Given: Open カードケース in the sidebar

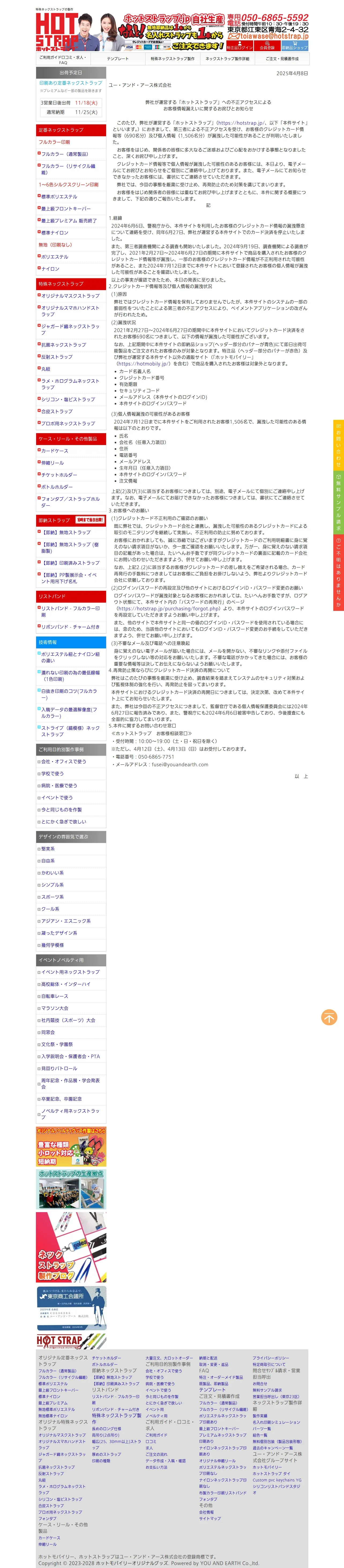Looking at the screenshot, I should point(54,451).
